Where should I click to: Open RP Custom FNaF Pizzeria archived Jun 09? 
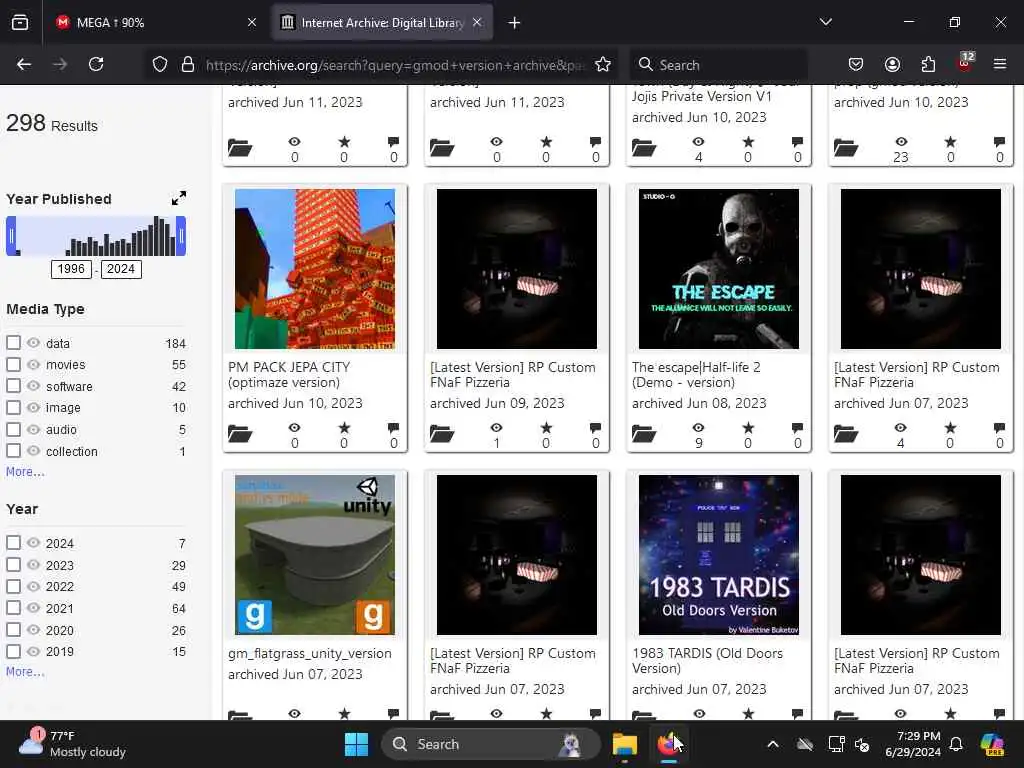[x=513, y=375]
